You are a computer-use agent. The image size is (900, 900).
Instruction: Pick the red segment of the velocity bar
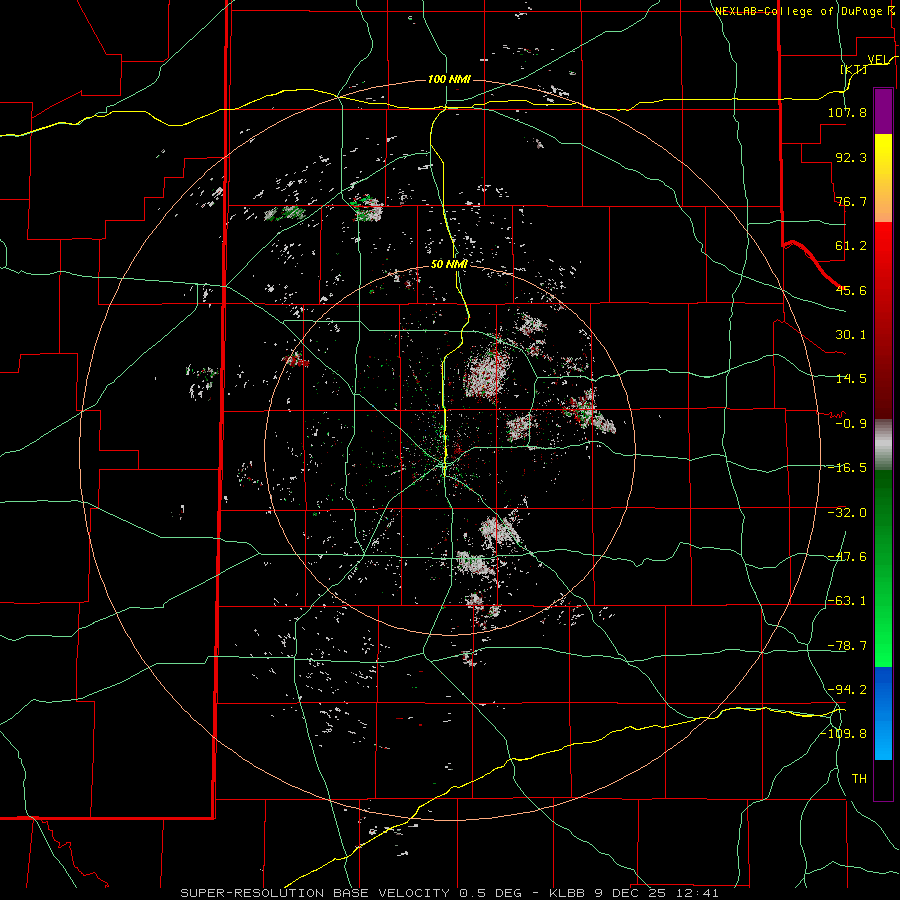click(x=883, y=320)
